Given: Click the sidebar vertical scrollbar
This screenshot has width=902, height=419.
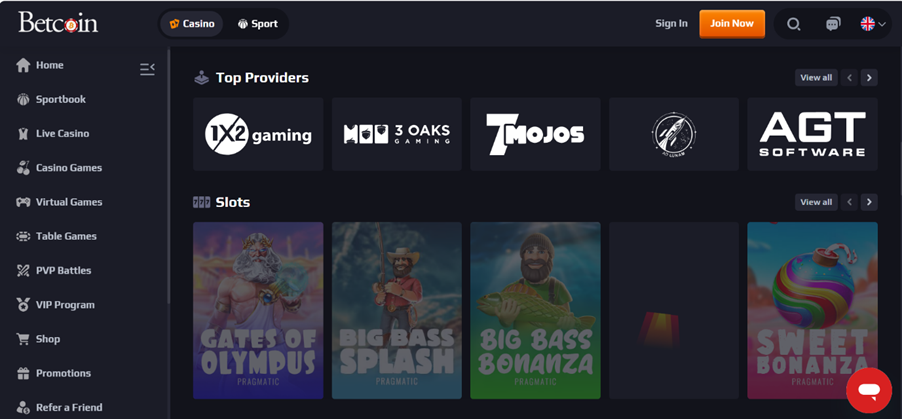Looking at the screenshot, I should tap(169, 176).
